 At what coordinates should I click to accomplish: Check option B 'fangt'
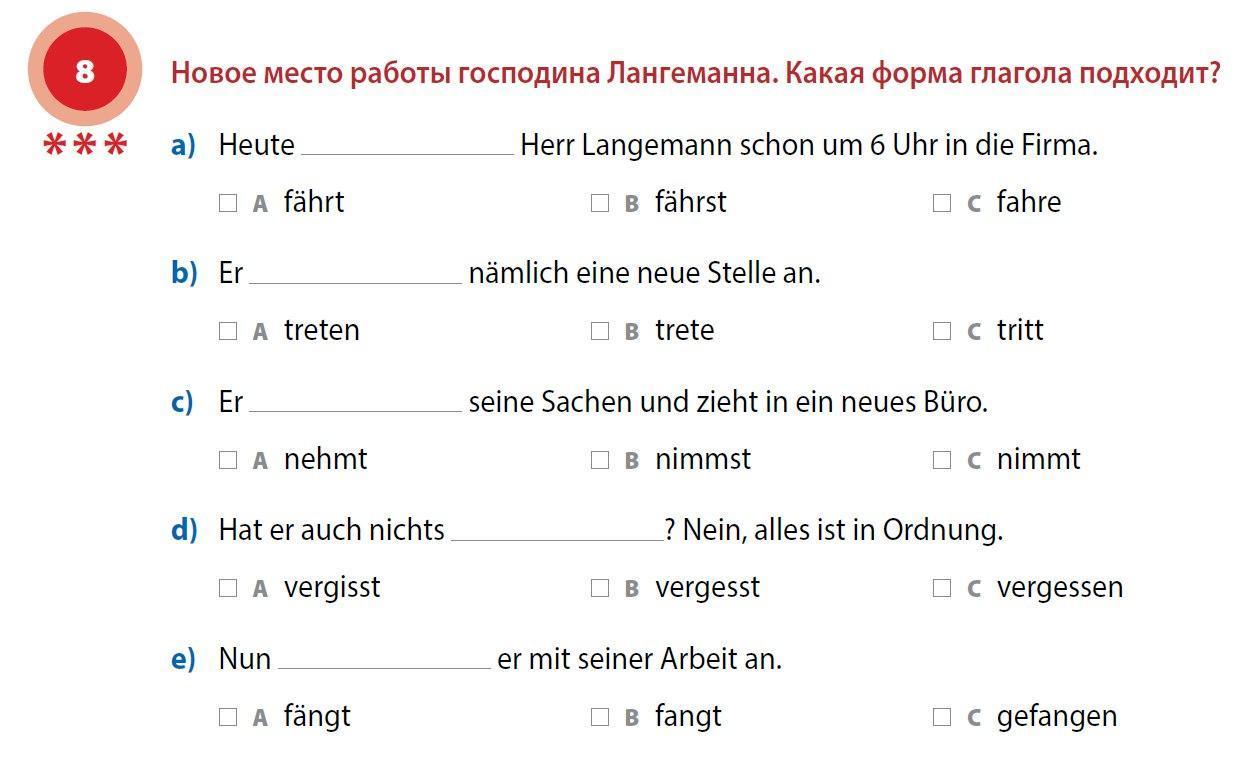600,717
